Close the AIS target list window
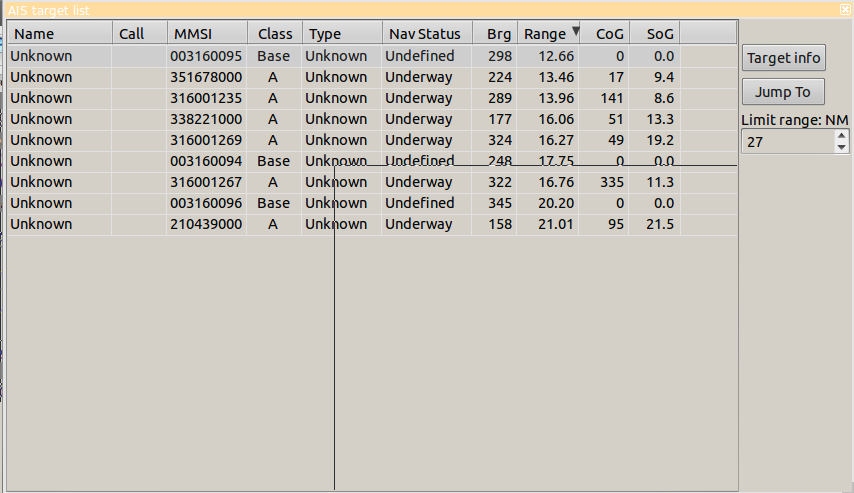 845,8
